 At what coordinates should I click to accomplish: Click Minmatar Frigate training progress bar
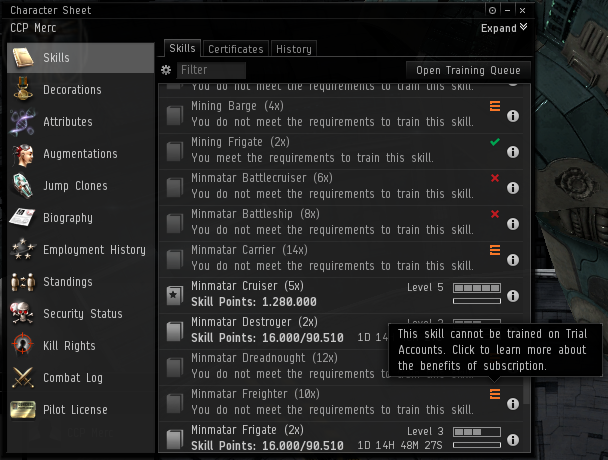pos(477,445)
